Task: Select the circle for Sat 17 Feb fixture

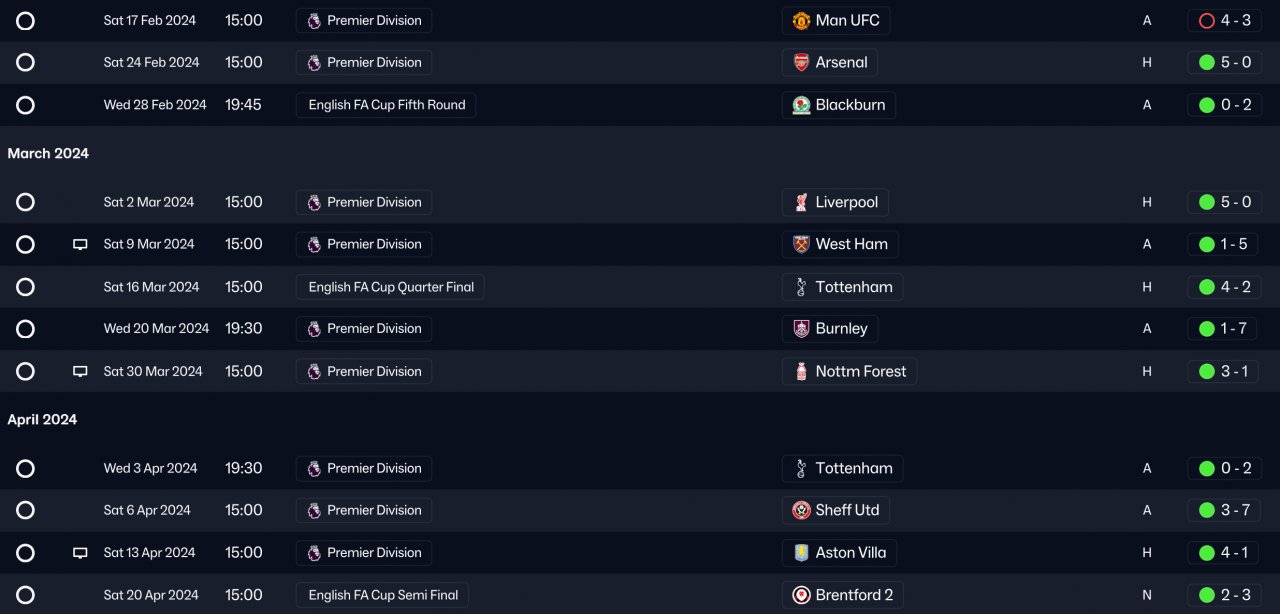Action: (26, 21)
